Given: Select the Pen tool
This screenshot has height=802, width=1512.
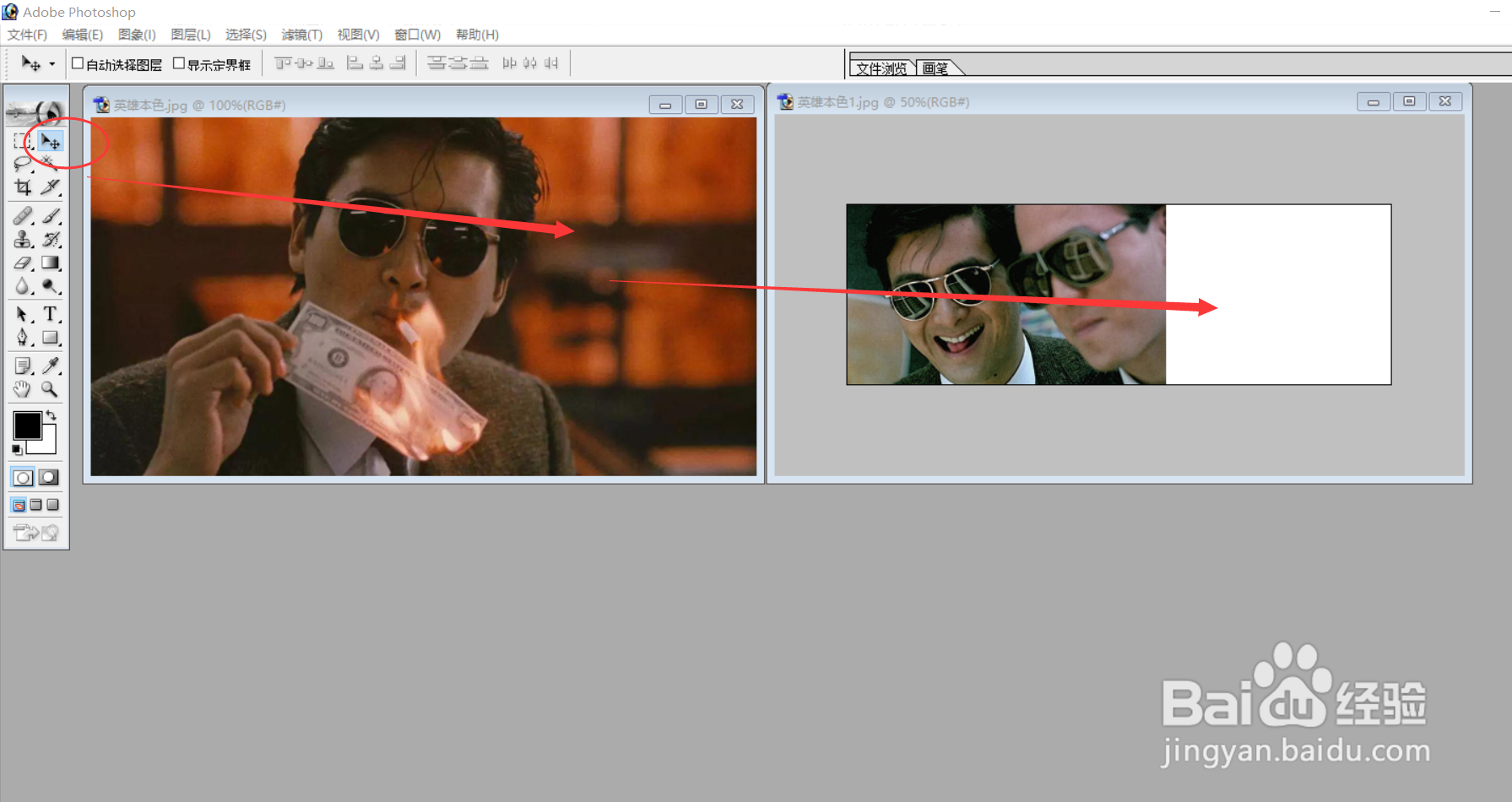Looking at the screenshot, I should [23, 338].
